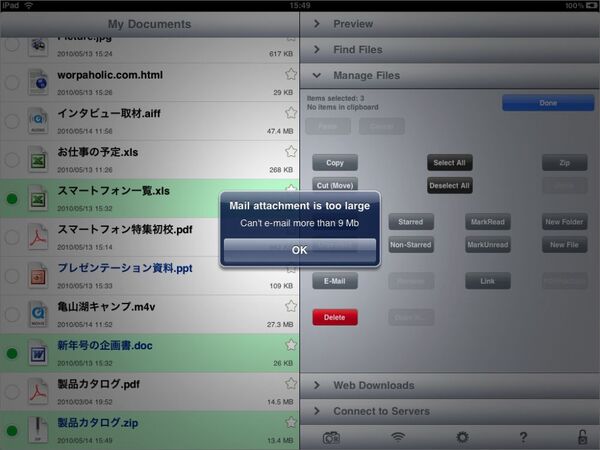Open help with the question mark icon
This screenshot has height=450, width=600.
pyautogui.click(x=523, y=437)
